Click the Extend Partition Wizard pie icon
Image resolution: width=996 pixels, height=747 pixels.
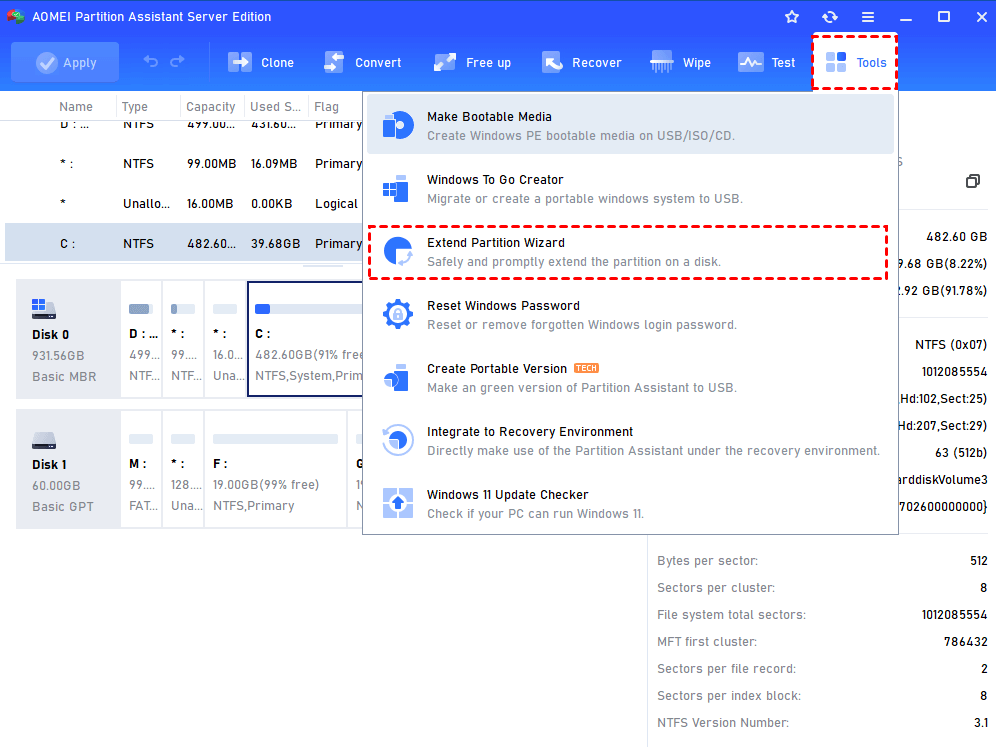pyautogui.click(x=398, y=252)
